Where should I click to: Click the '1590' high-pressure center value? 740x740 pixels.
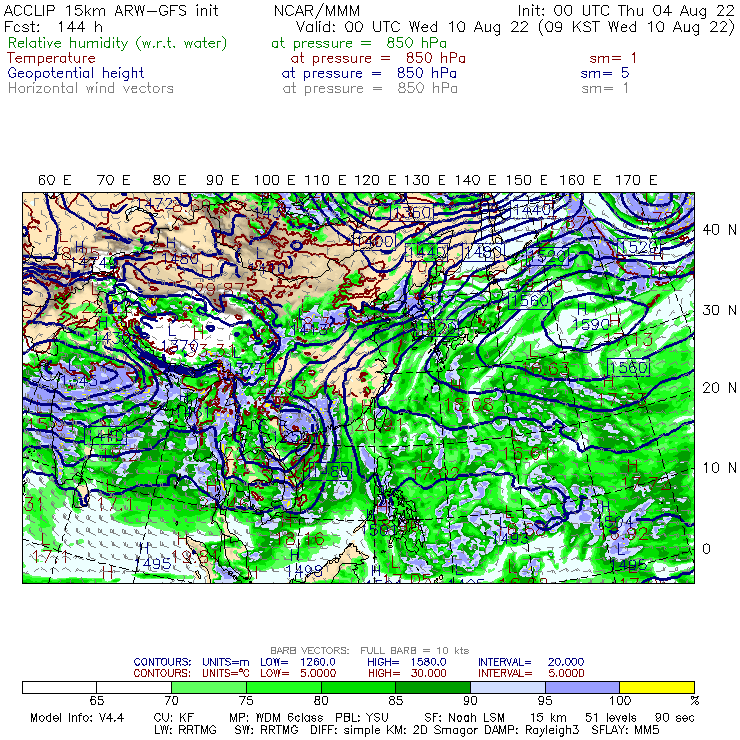tap(590, 324)
